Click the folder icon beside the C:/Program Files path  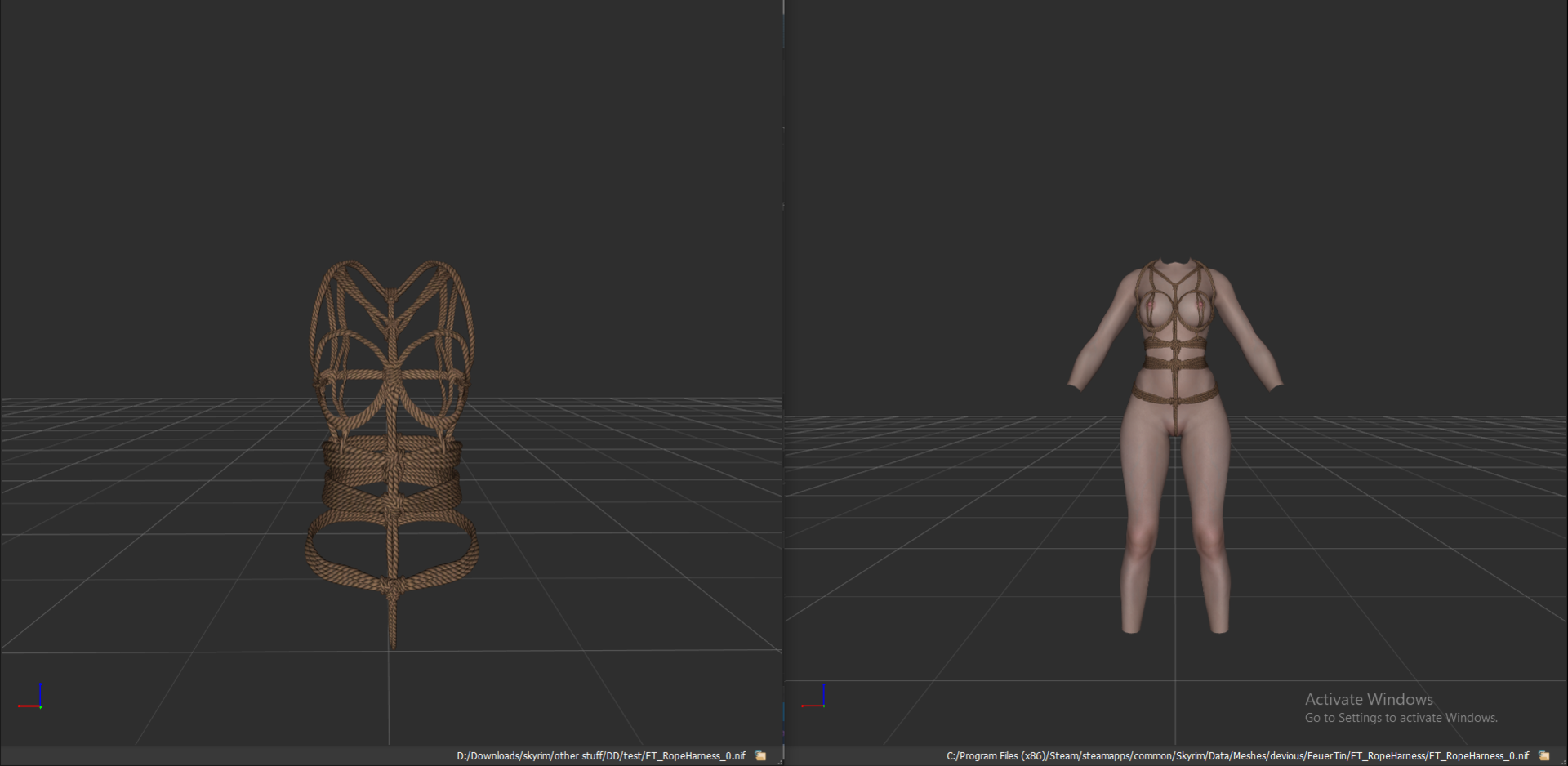pyautogui.click(x=1544, y=756)
